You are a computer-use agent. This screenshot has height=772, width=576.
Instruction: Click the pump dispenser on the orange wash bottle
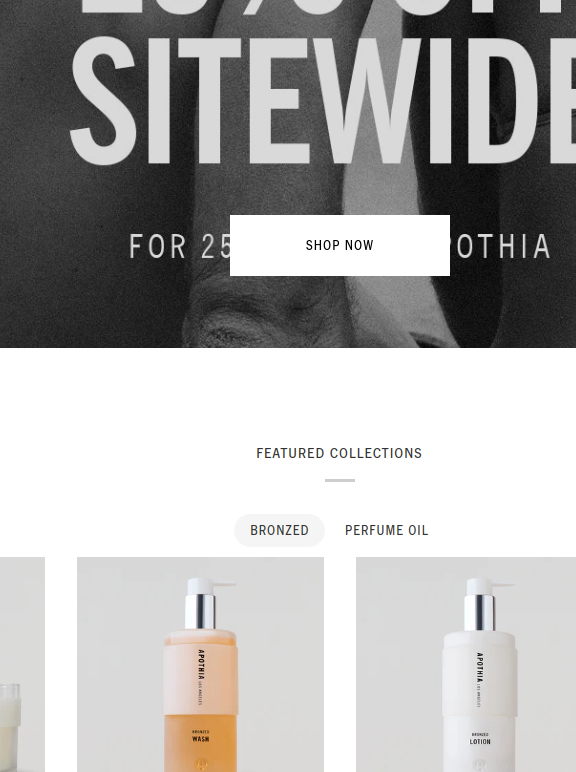tap(204, 603)
